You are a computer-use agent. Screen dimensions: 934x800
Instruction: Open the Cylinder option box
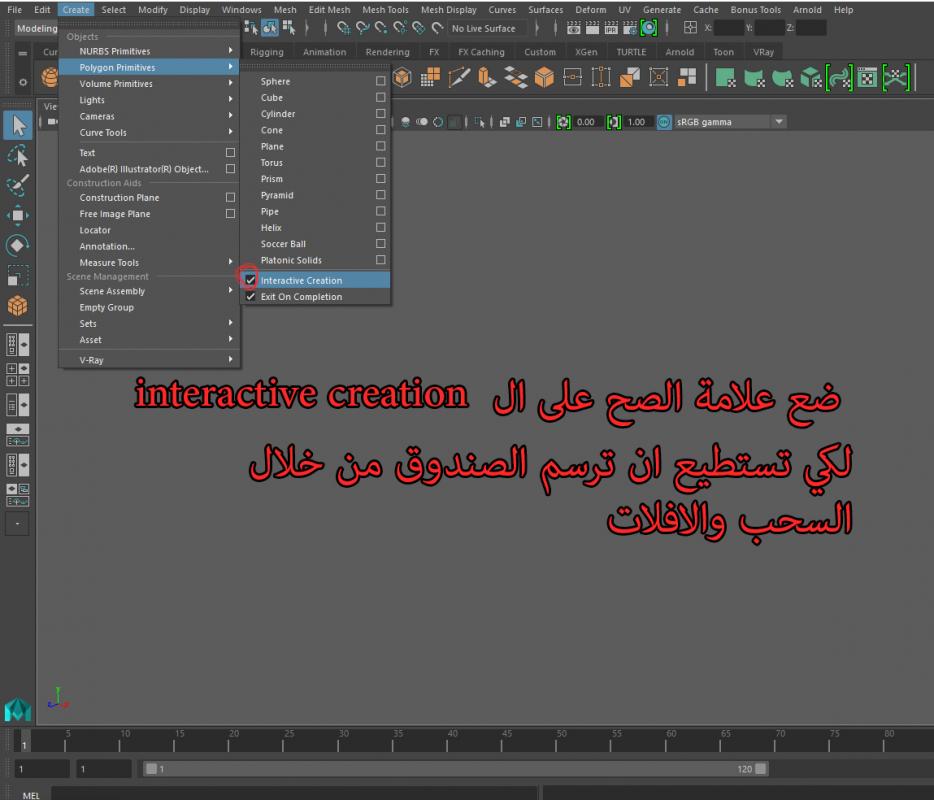pos(381,113)
